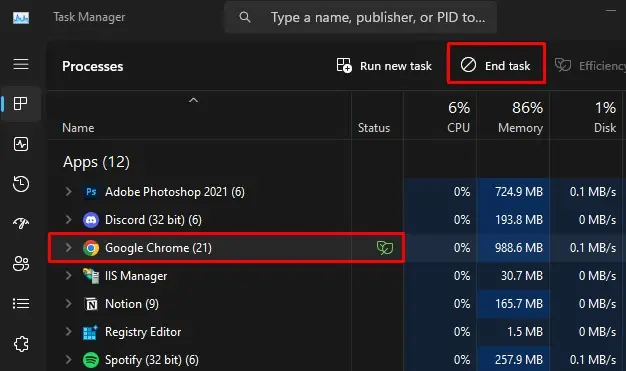The width and height of the screenshot is (626, 371).
Task: Expand the IIS Manager process
Action: click(x=69, y=276)
